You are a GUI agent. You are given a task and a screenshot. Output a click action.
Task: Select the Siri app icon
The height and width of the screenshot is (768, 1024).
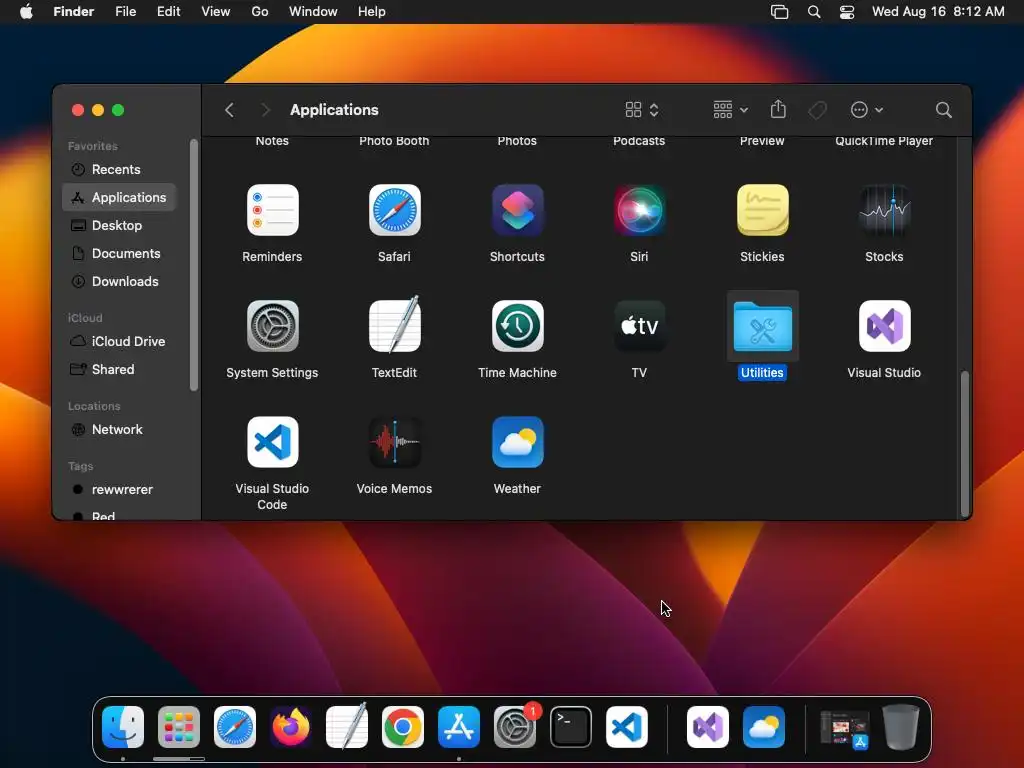point(639,210)
